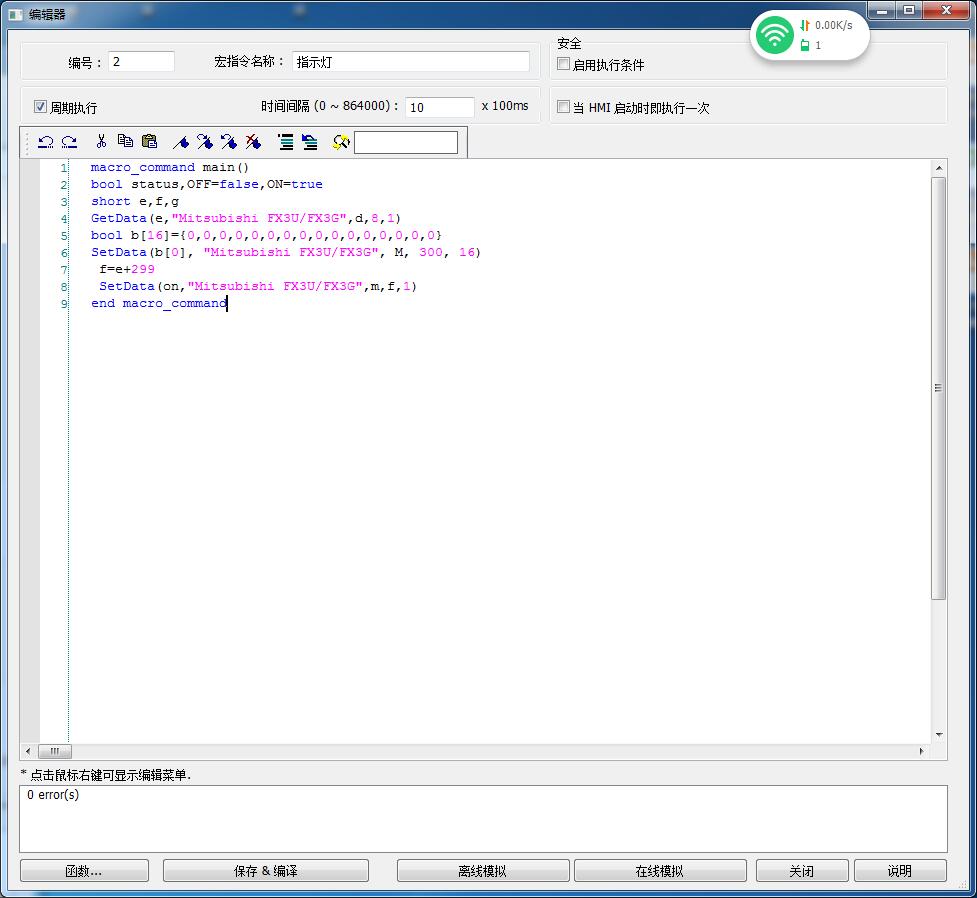
Task: Click the 保存 & 编译 button
Action: pyautogui.click(x=265, y=871)
